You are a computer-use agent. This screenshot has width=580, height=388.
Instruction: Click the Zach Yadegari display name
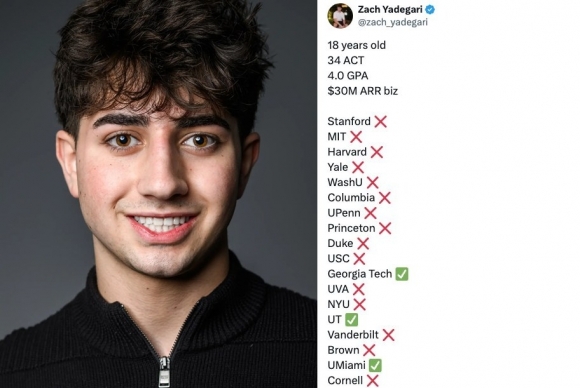pos(390,9)
